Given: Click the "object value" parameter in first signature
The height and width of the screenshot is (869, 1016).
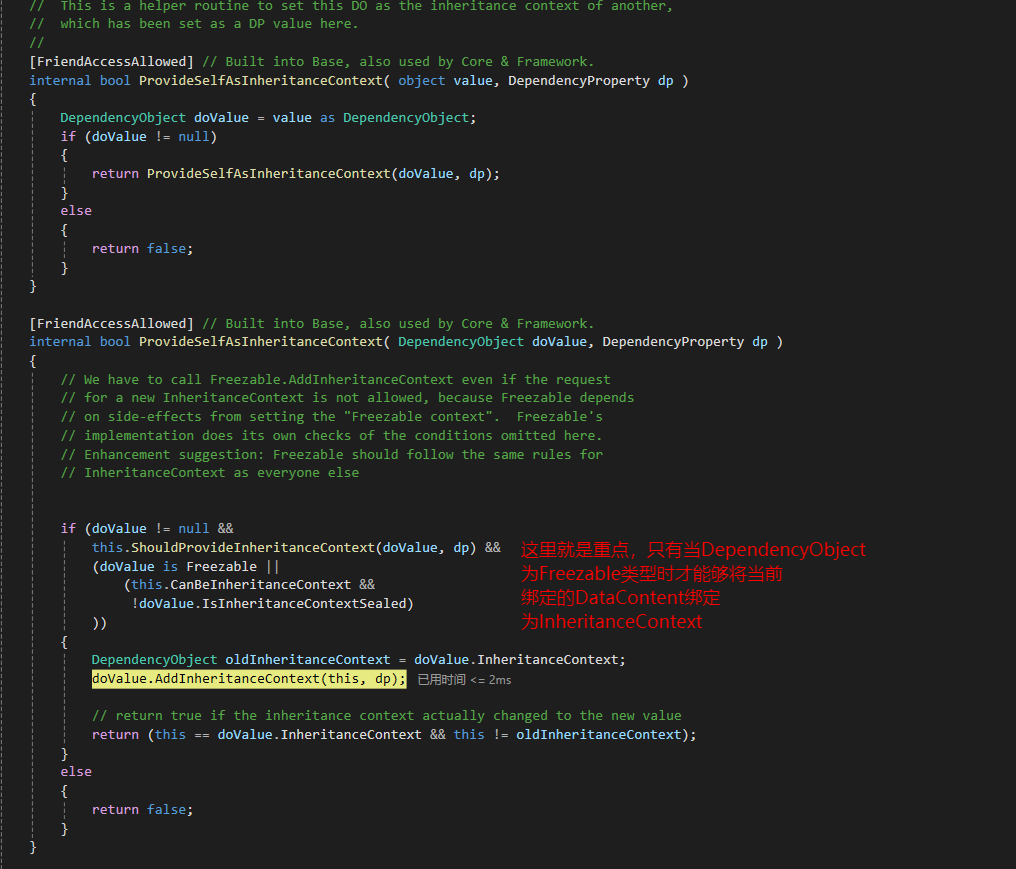Looking at the screenshot, I should [x=445, y=80].
